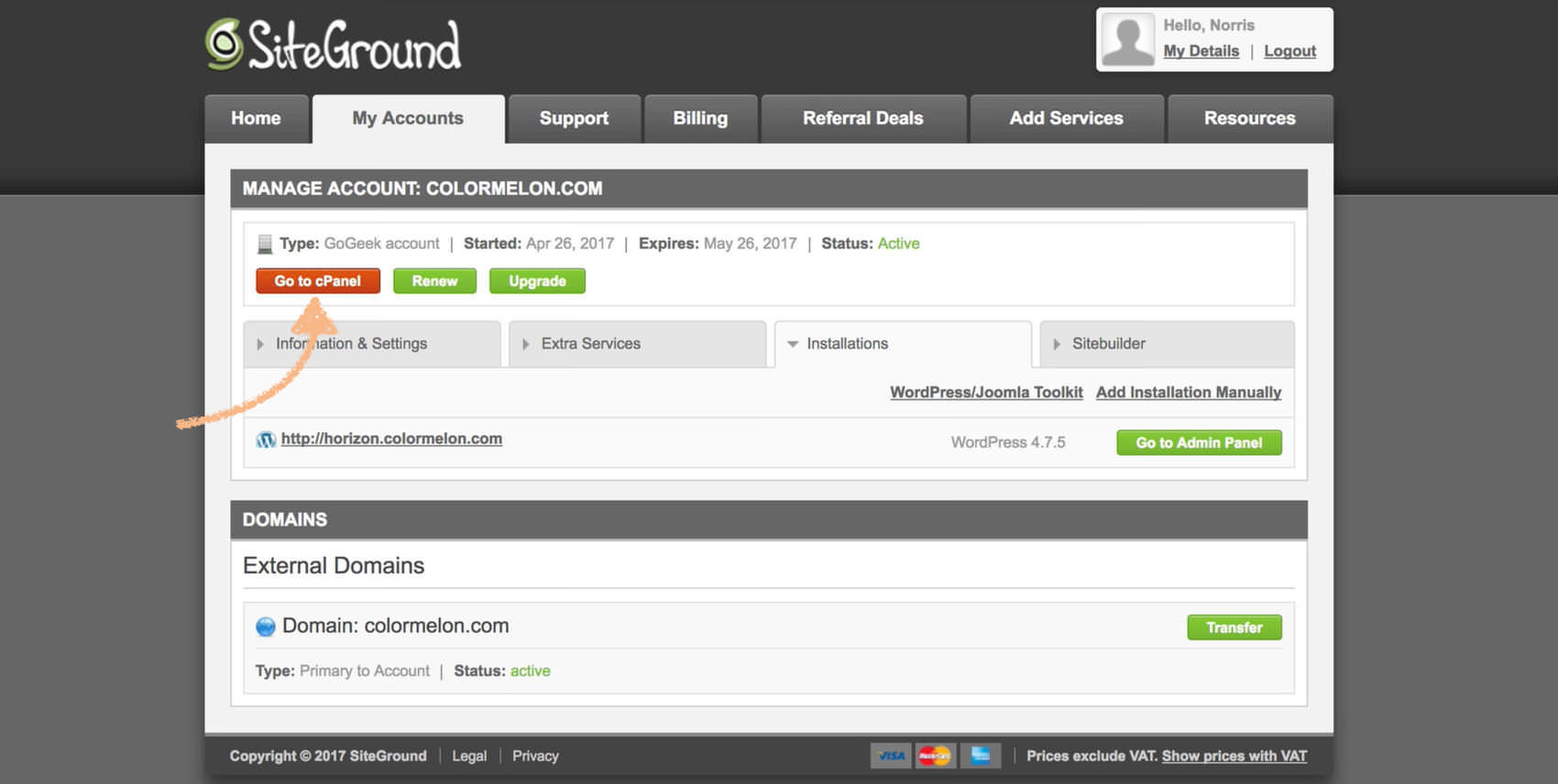Click the Renew button

click(434, 281)
